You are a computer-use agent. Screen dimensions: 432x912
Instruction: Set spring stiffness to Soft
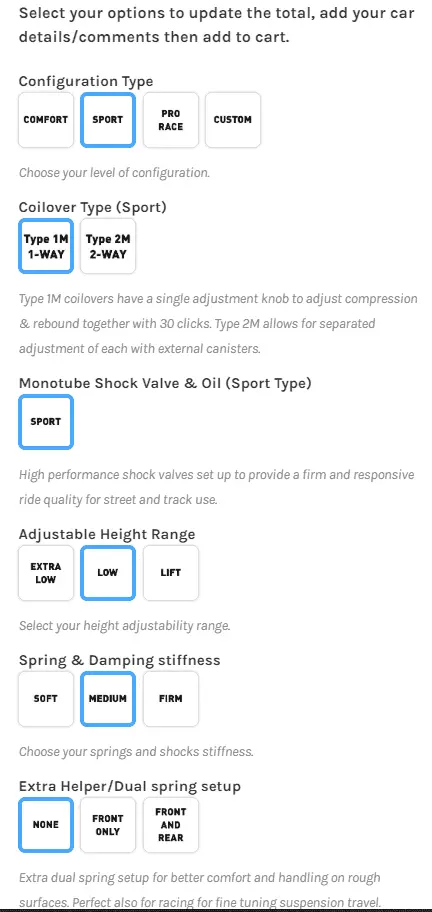[46, 699]
